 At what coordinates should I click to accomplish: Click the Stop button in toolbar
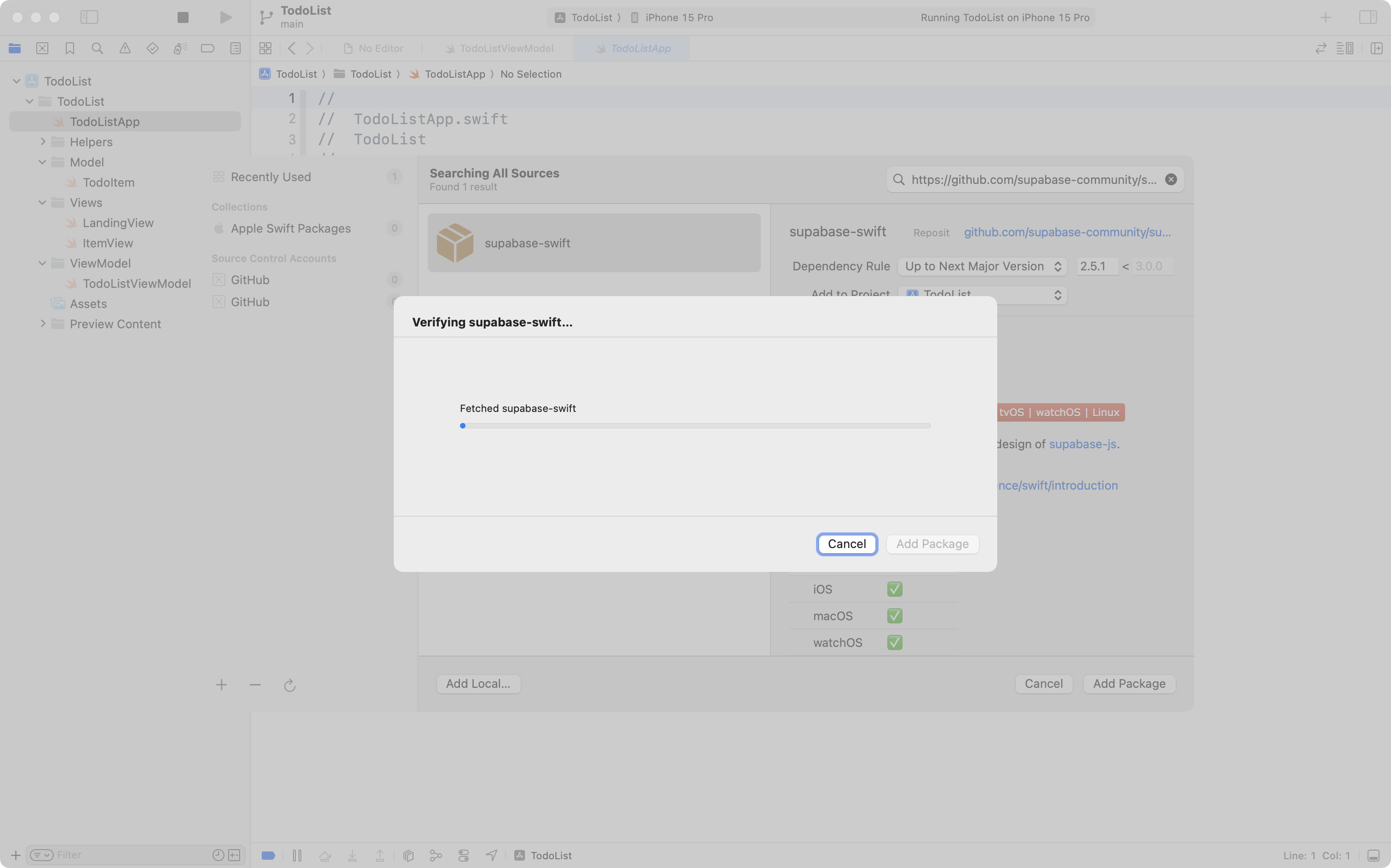183,17
